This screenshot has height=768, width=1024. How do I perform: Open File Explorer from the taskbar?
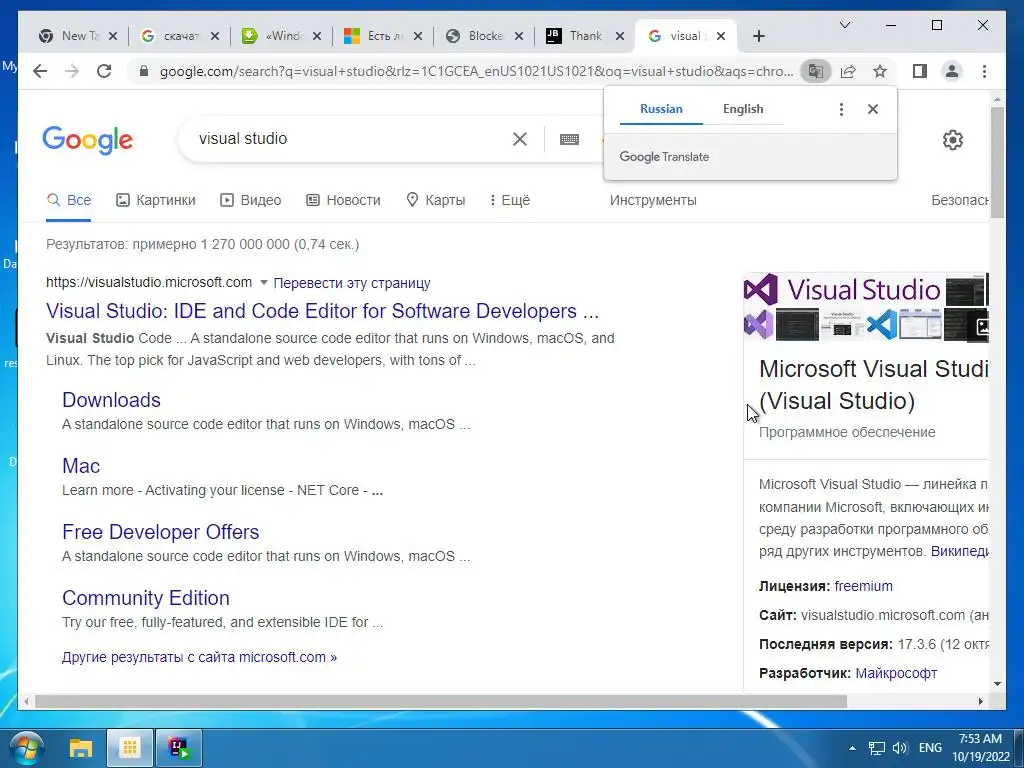(81, 748)
